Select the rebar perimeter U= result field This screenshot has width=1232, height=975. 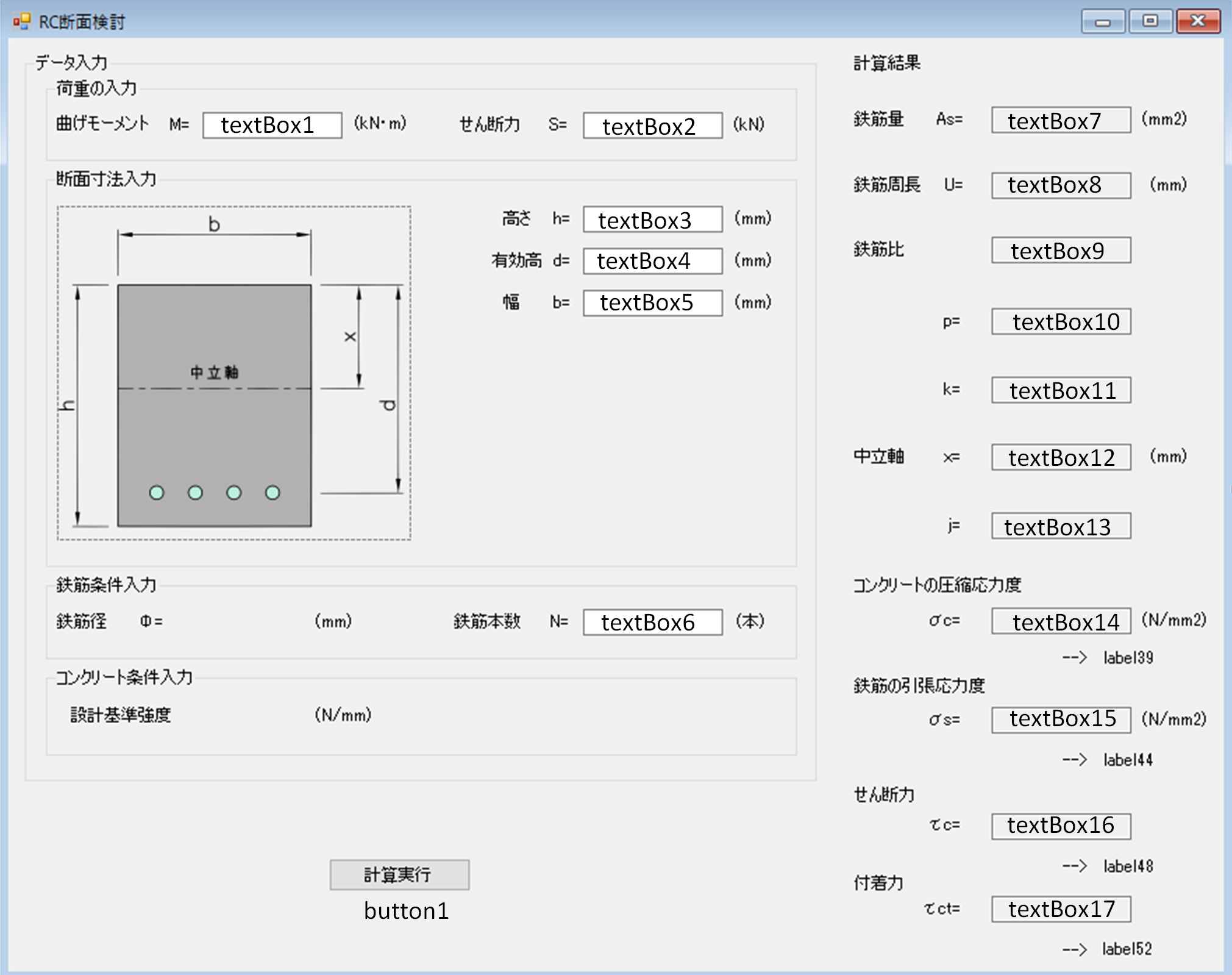tap(1061, 185)
